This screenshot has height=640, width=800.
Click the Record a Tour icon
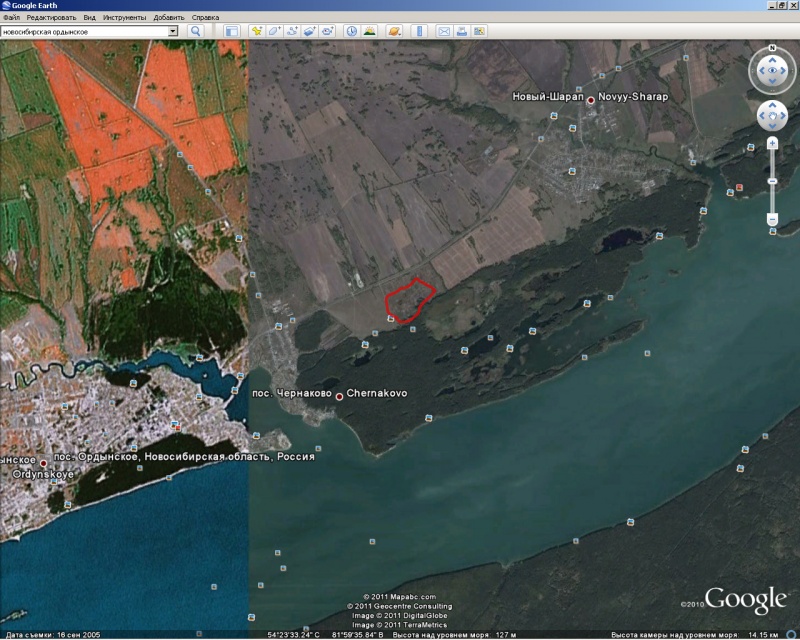pos(328,31)
